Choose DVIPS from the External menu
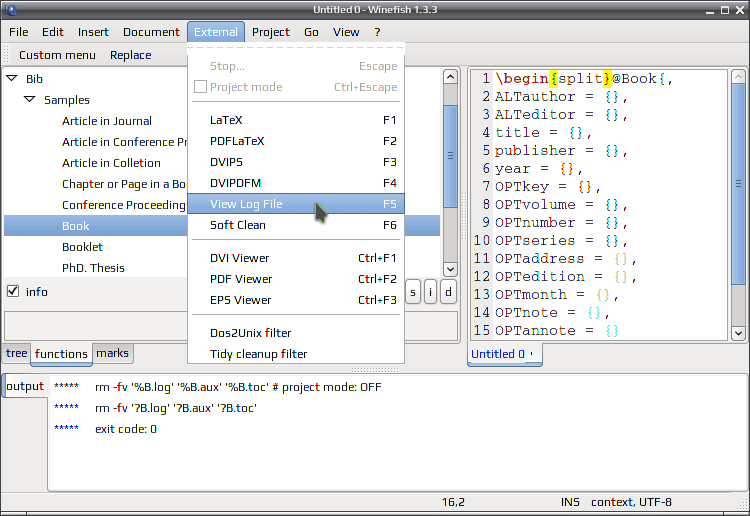The image size is (750, 516). [296, 162]
